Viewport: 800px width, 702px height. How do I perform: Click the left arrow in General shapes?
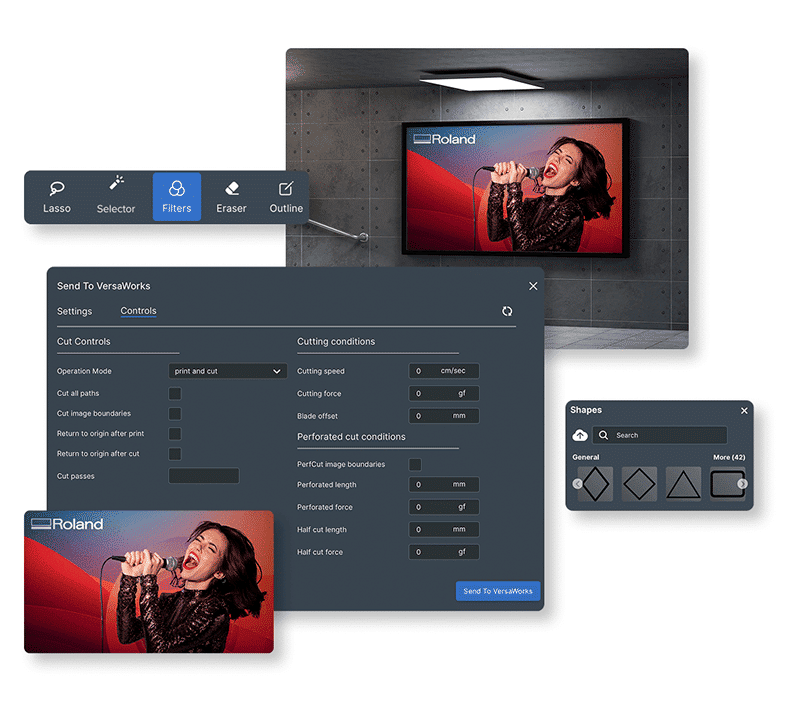coord(577,483)
